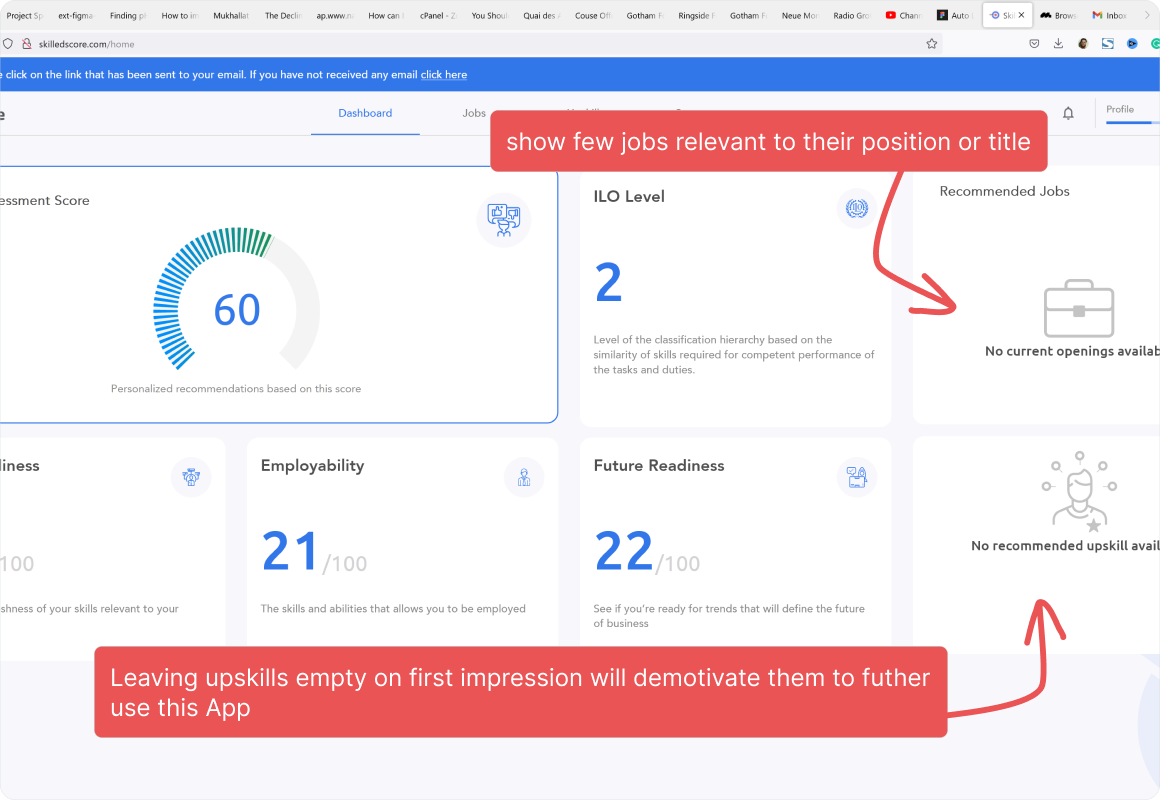Click the upskill person-with-star illustration
The height and width of the screenshot is (800, 1160).
[x=1080, y=491]
